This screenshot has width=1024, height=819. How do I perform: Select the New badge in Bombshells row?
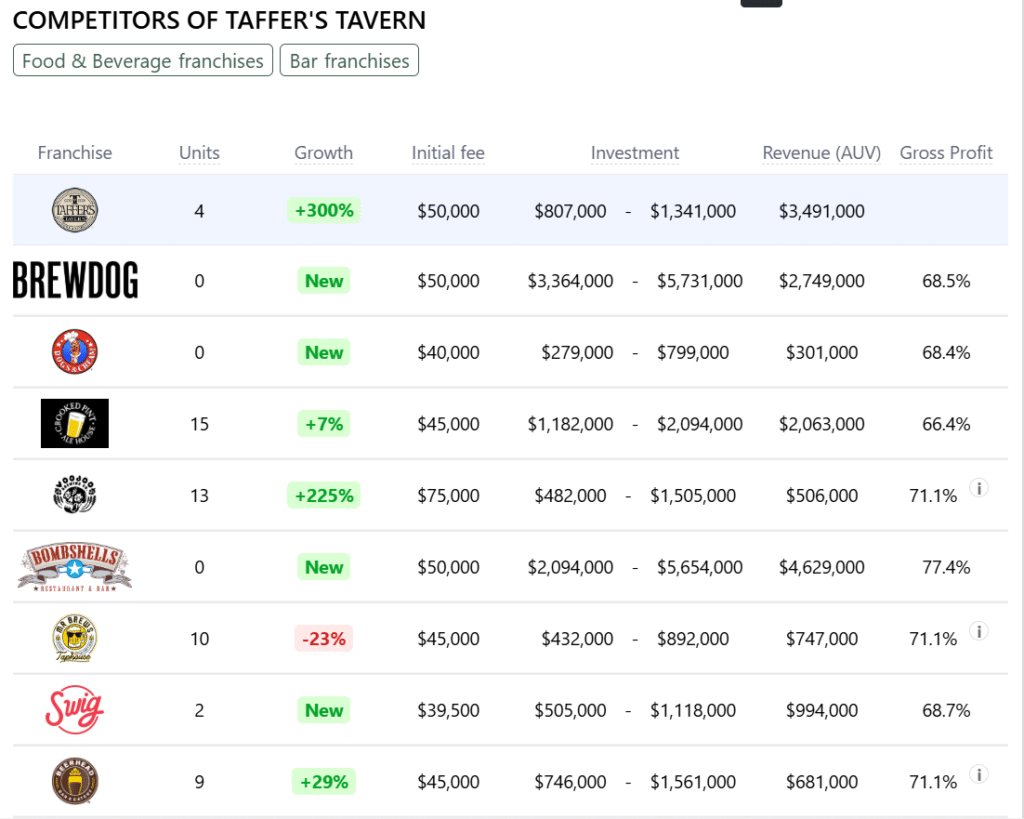click(x=324, y=567)
